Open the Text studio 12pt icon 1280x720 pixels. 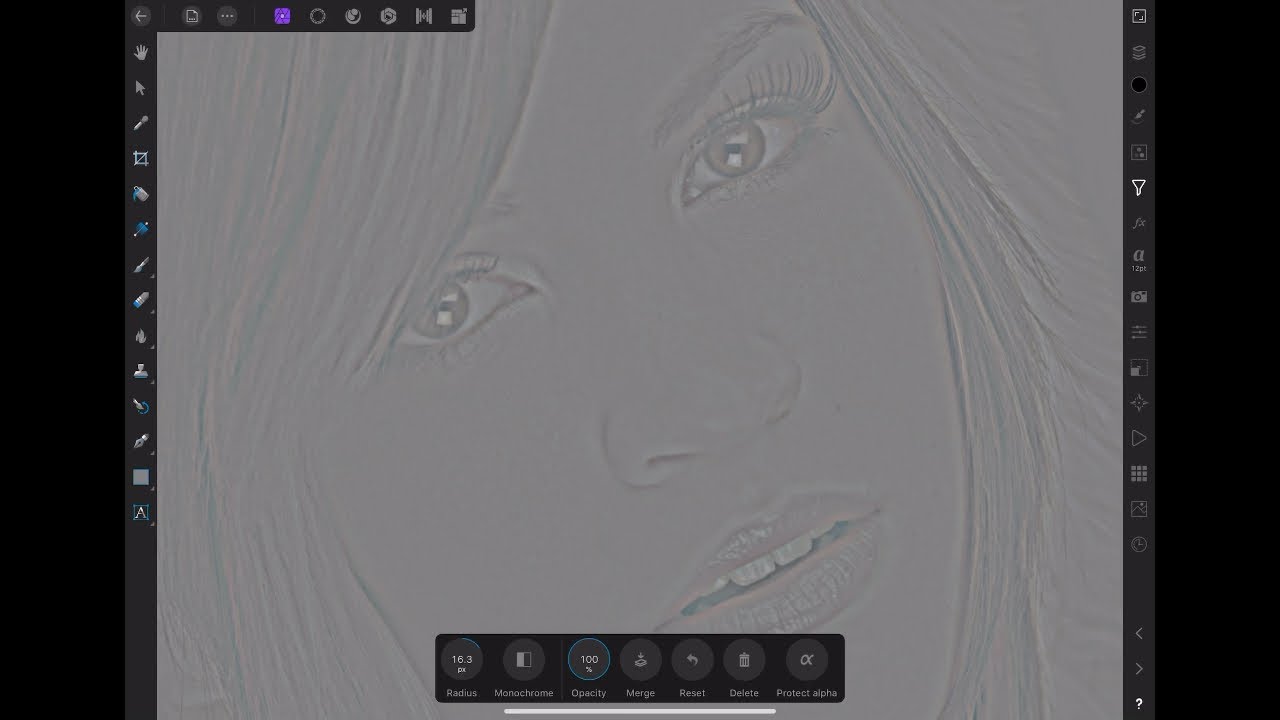click(x=1139, y=260)
